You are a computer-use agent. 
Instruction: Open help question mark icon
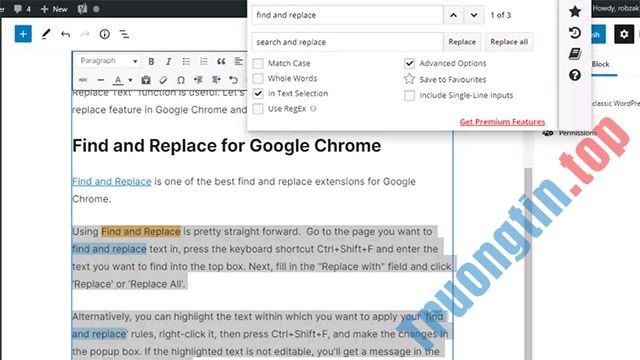click(575, 75)
